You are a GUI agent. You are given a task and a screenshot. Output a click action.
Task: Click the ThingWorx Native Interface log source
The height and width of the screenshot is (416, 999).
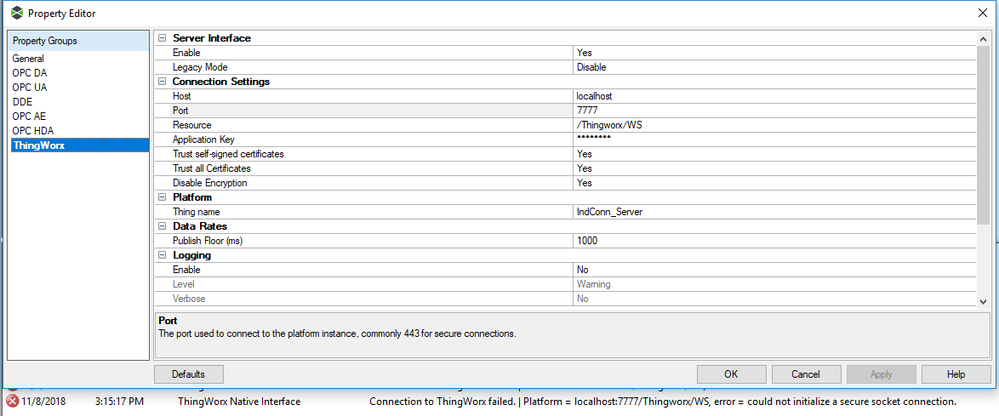[239, 402]
